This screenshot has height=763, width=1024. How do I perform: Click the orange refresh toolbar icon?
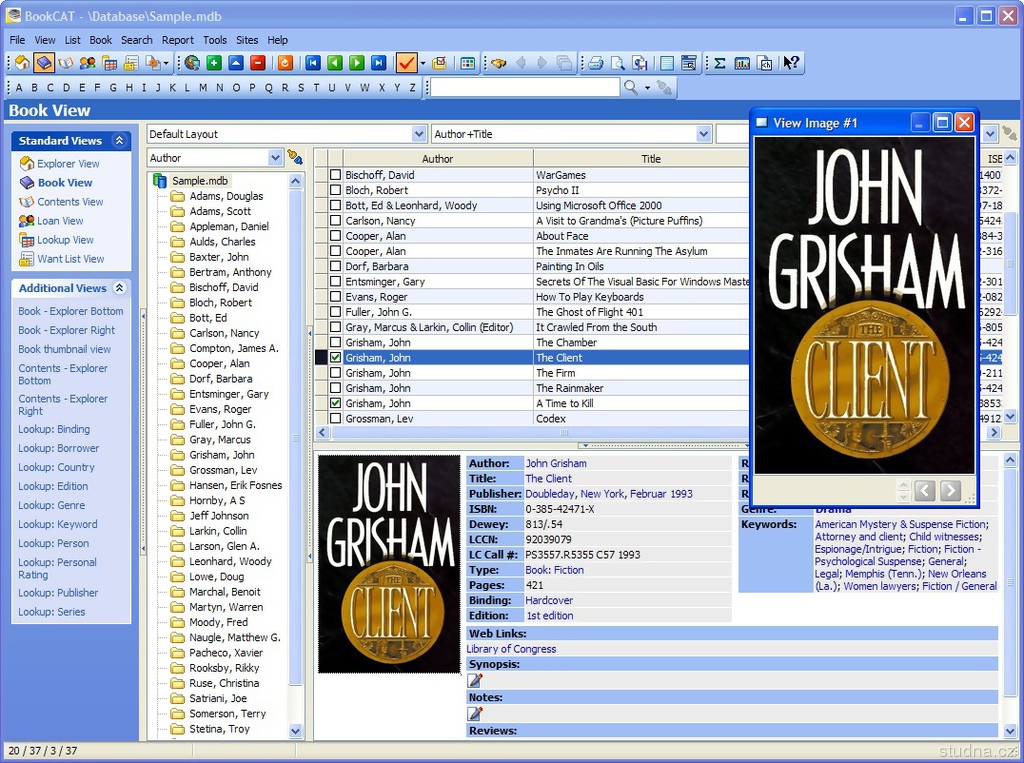(285, 63)
